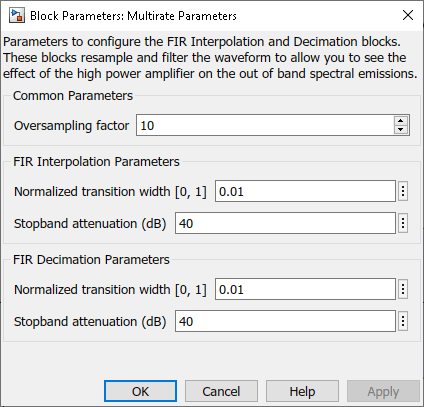Click the FIR Interpolation stopband attenuation field
The width and height of the screenshot is (424, 407).
click(285, 223)
